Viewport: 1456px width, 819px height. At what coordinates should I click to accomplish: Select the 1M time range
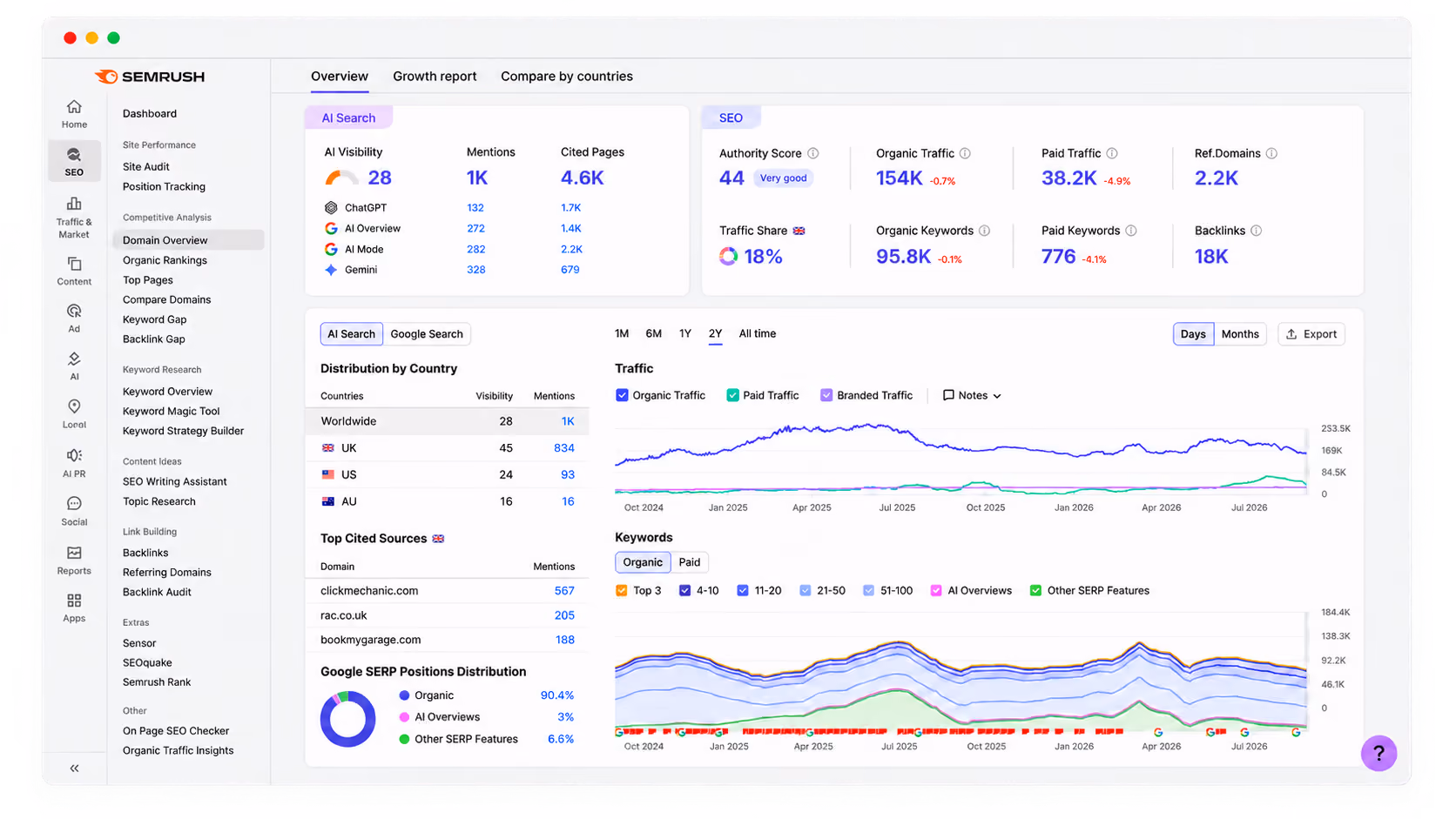[622, 333]
